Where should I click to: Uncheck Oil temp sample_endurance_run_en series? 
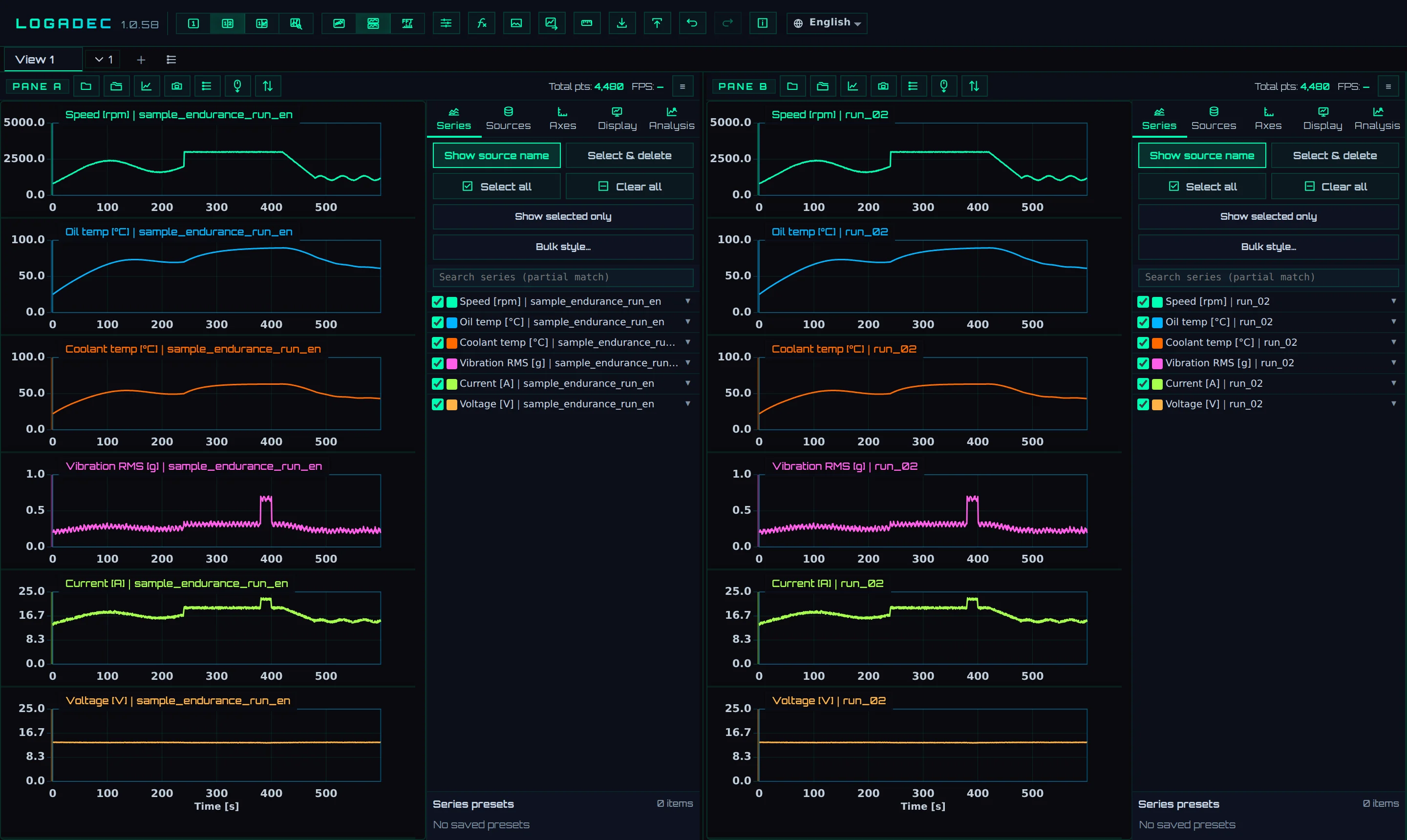[438, 322]
